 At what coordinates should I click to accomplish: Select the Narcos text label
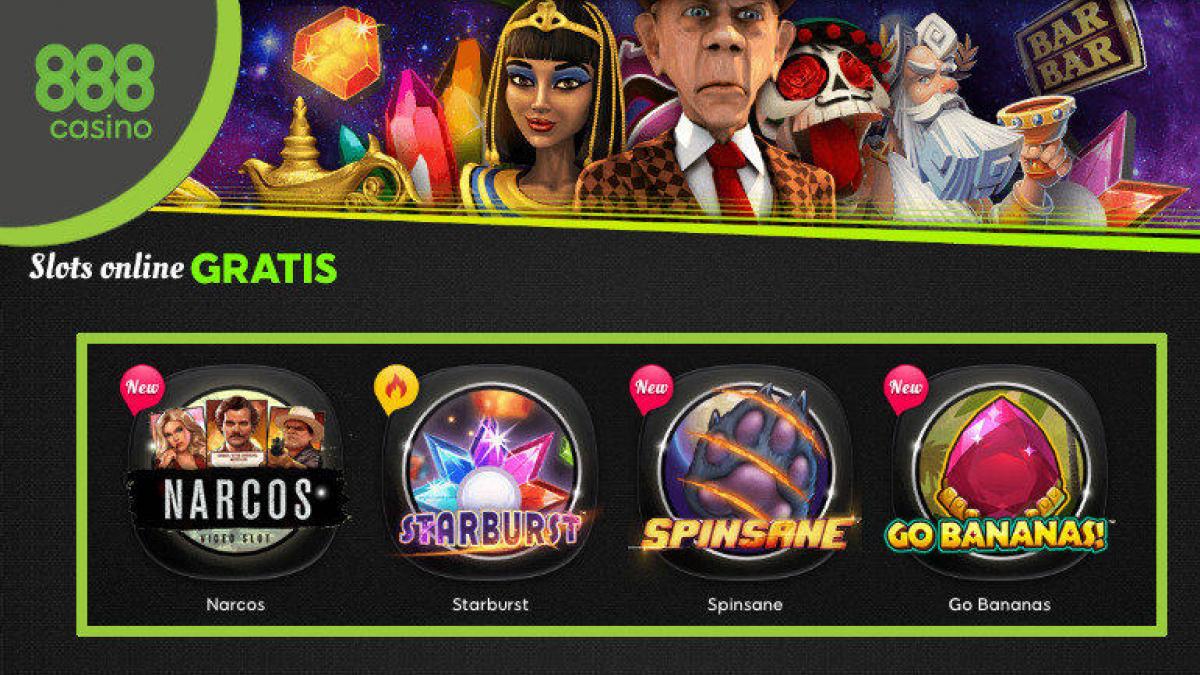tap(235, 605)
